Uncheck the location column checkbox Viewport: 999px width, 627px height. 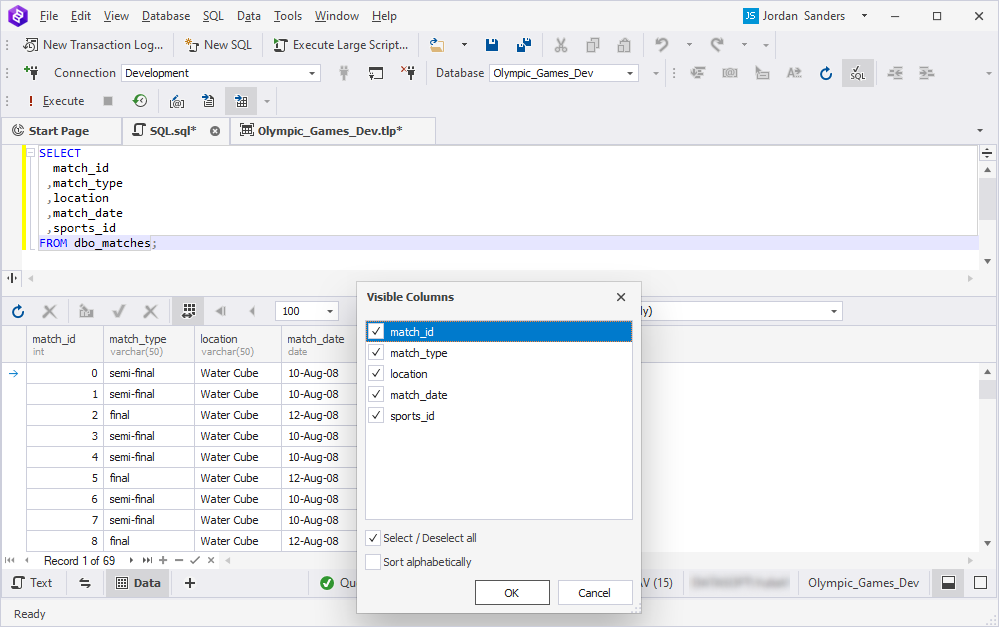[x=377, y=373]
